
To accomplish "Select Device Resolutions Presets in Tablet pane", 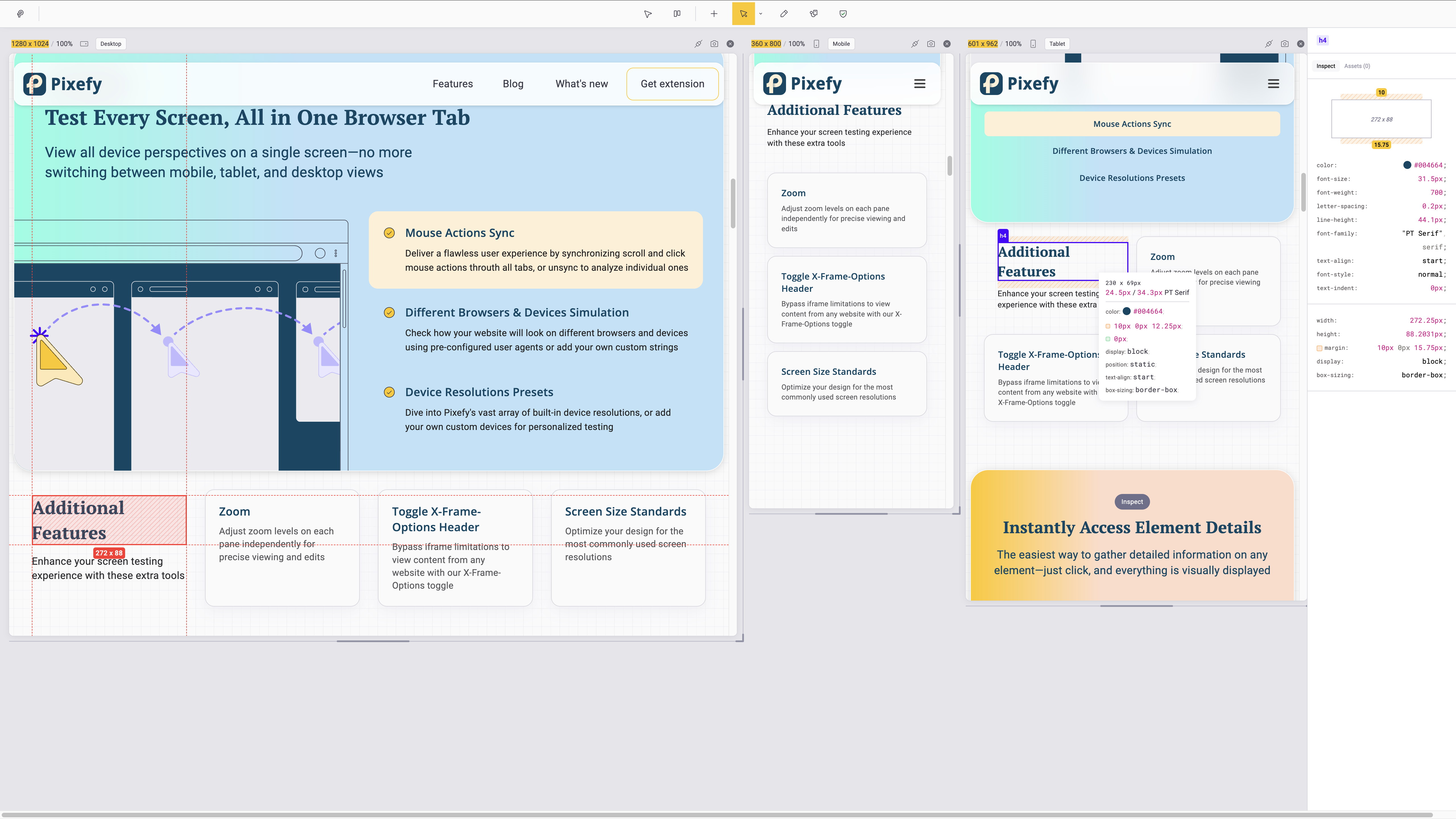I will click(1132, 178).
